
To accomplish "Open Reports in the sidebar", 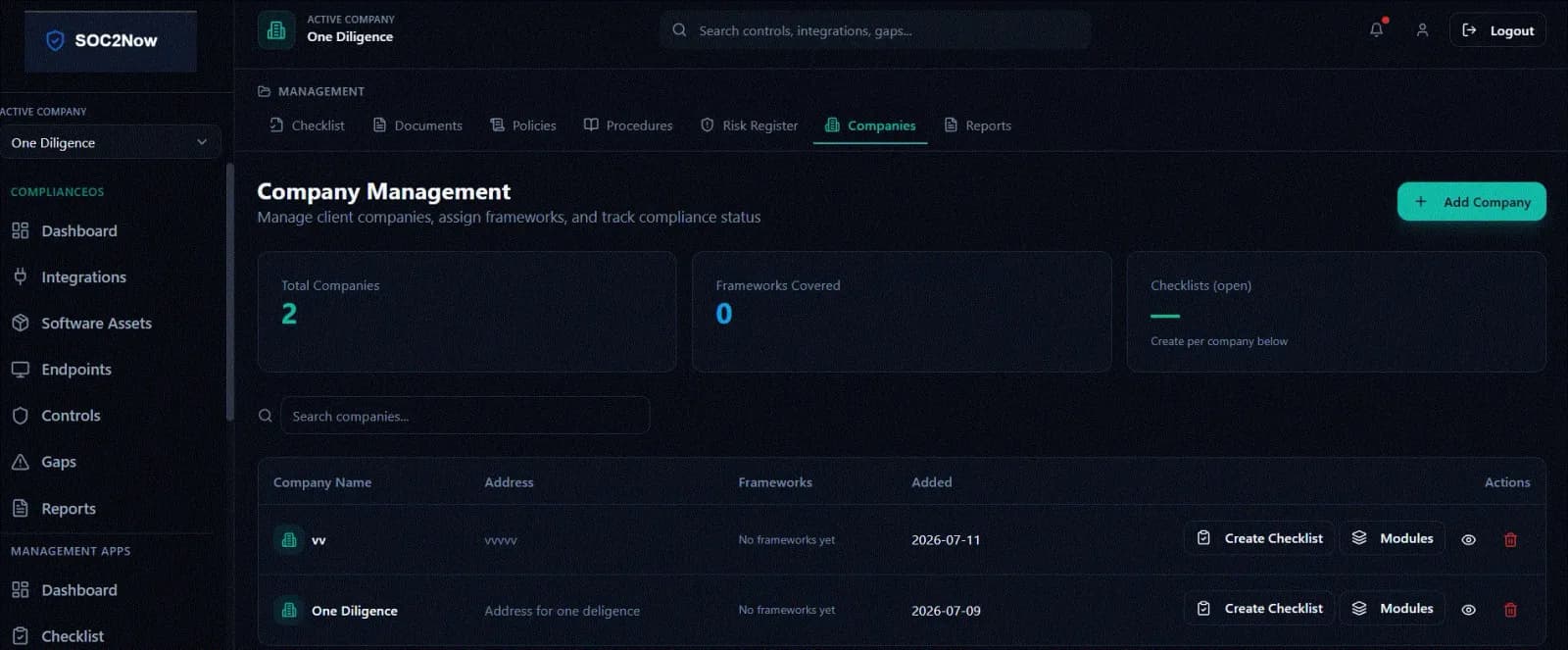I will coord(69,508).
